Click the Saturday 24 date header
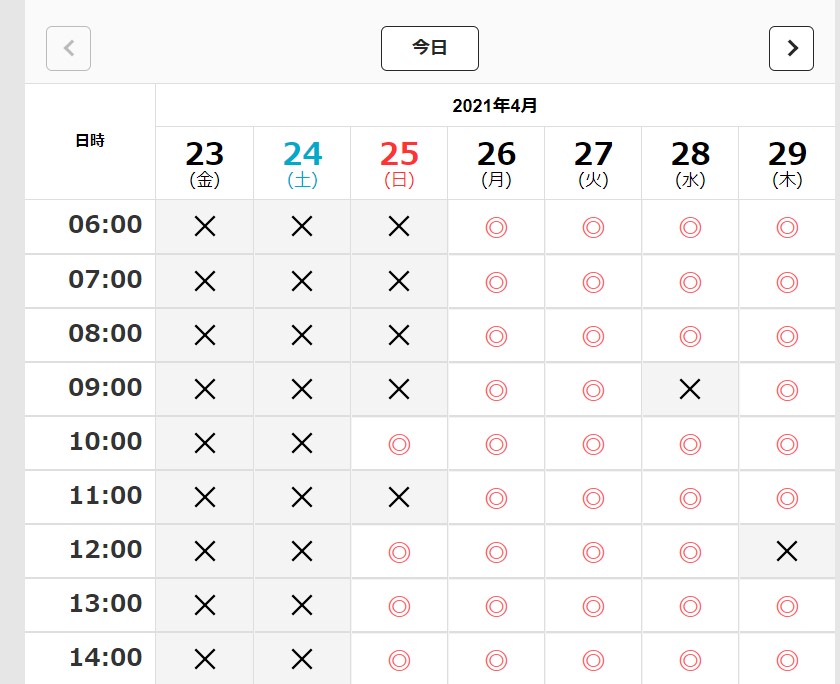Screen dimensions: 840x684 pyautogui.click(x=302, y=163)
